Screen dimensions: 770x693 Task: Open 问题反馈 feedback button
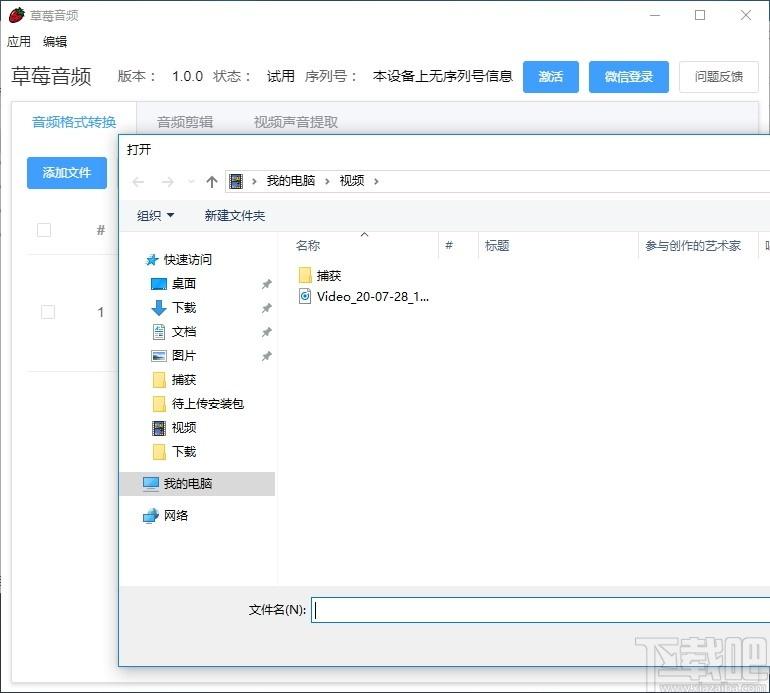pyautogui.click(x=718, y=77)
